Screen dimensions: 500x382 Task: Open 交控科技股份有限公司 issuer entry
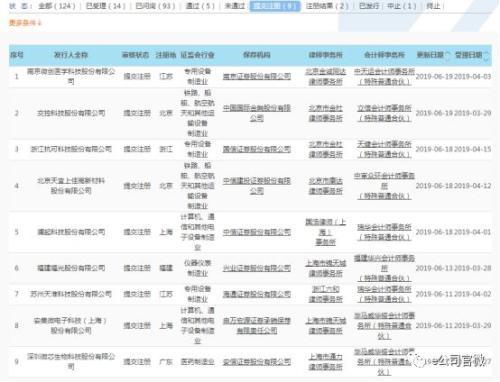tap(71, 113)
